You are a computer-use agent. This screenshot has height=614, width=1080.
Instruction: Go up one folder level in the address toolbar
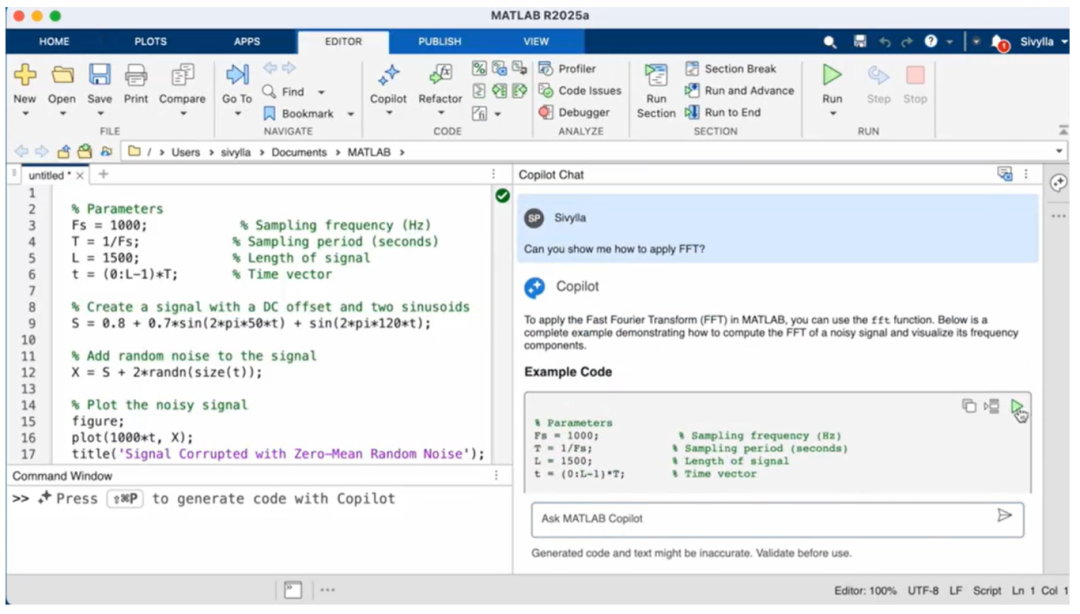click(63, 152)
